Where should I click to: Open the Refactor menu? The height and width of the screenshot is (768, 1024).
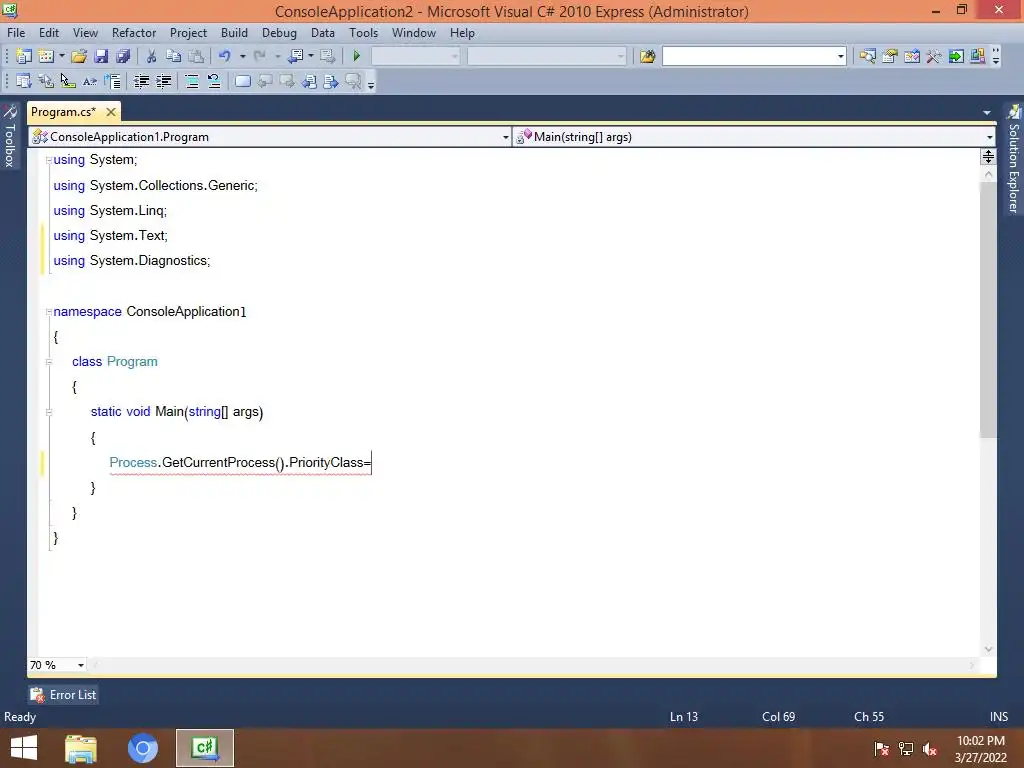tap(134, 33)
